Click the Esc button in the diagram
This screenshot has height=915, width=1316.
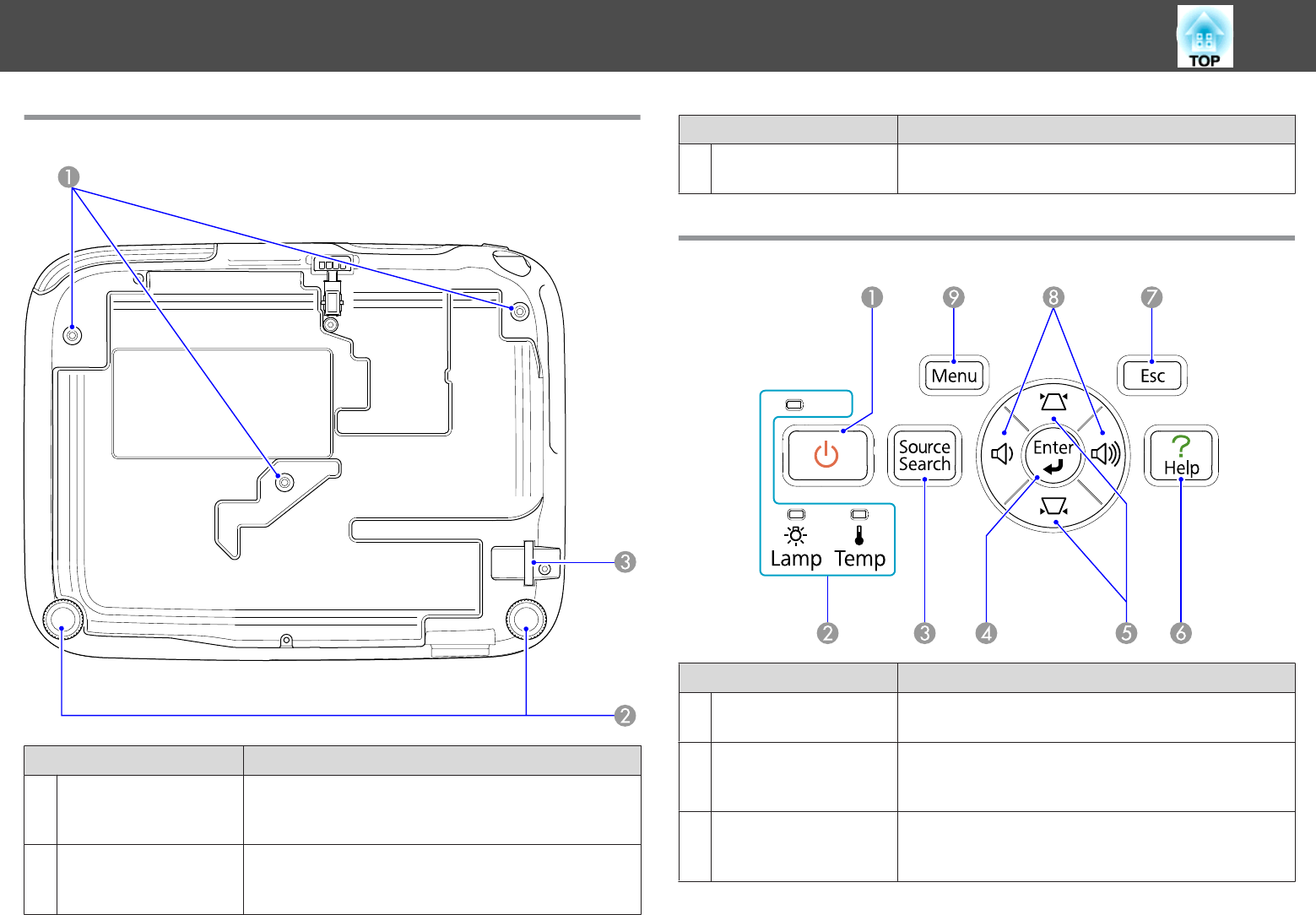1152,376
